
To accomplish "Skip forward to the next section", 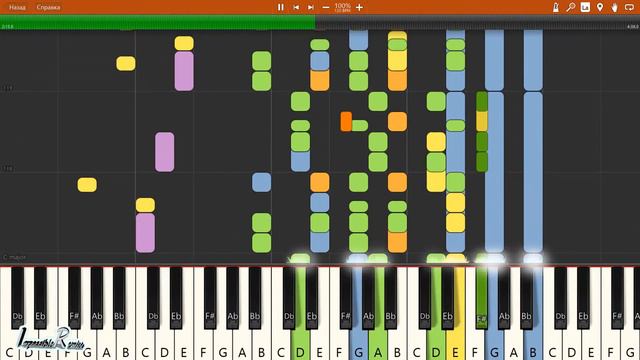I will 311,7.
